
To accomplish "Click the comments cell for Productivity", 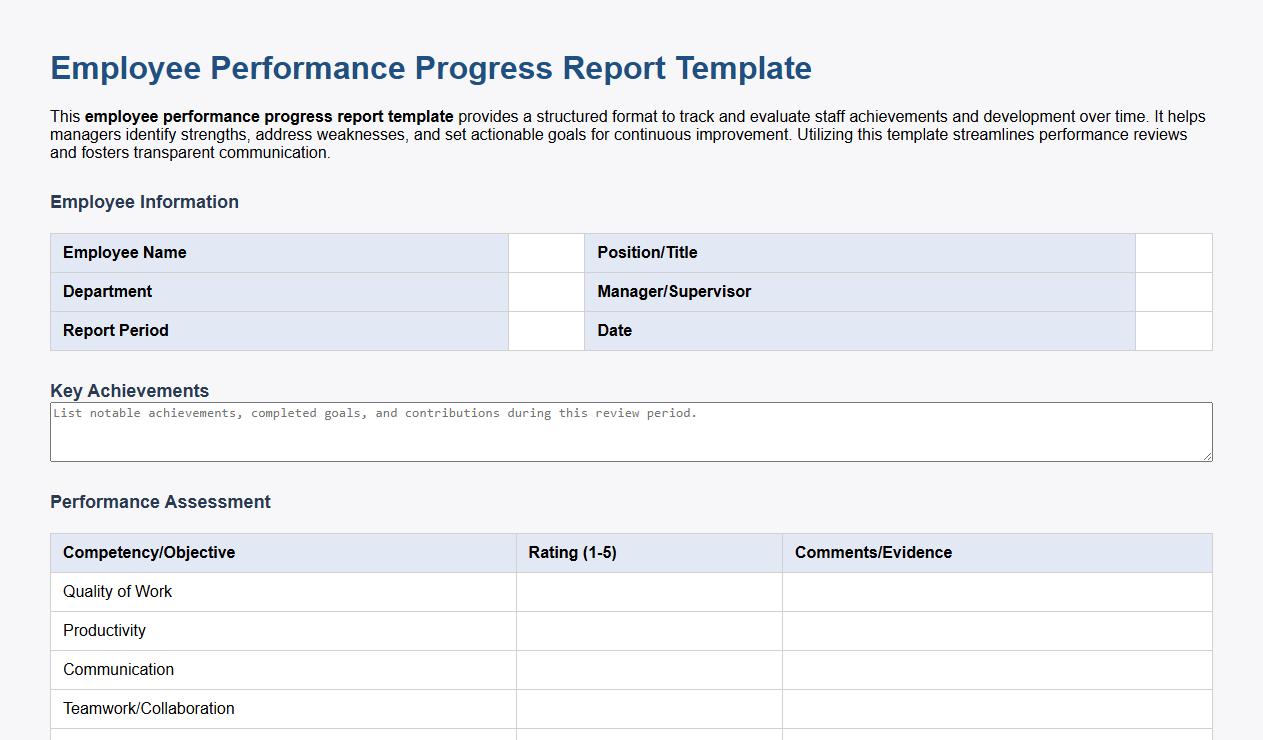I will click(996, 630).
